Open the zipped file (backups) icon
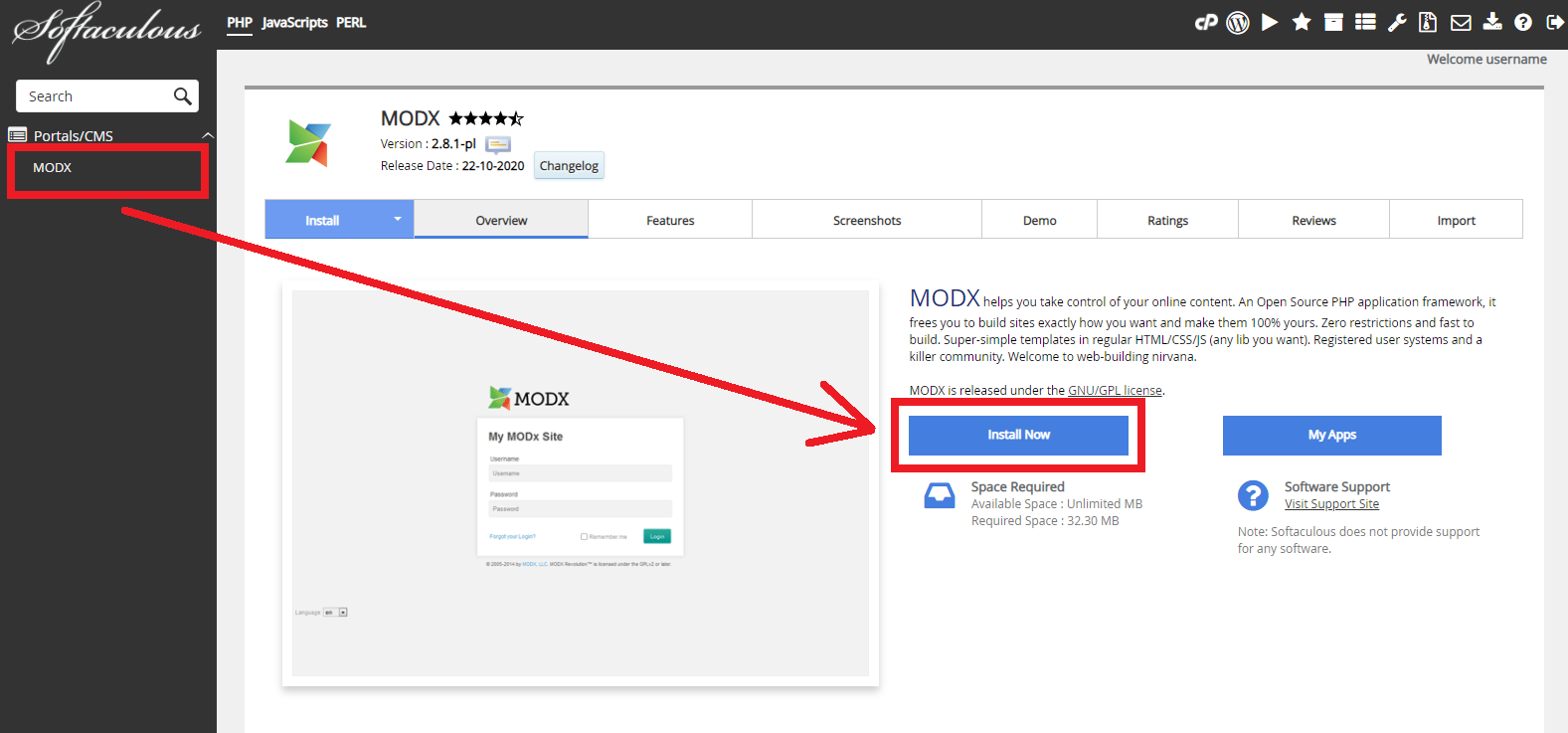Screen dimensions: 1568x733 pyautogui.click(x=1428, y=22)
